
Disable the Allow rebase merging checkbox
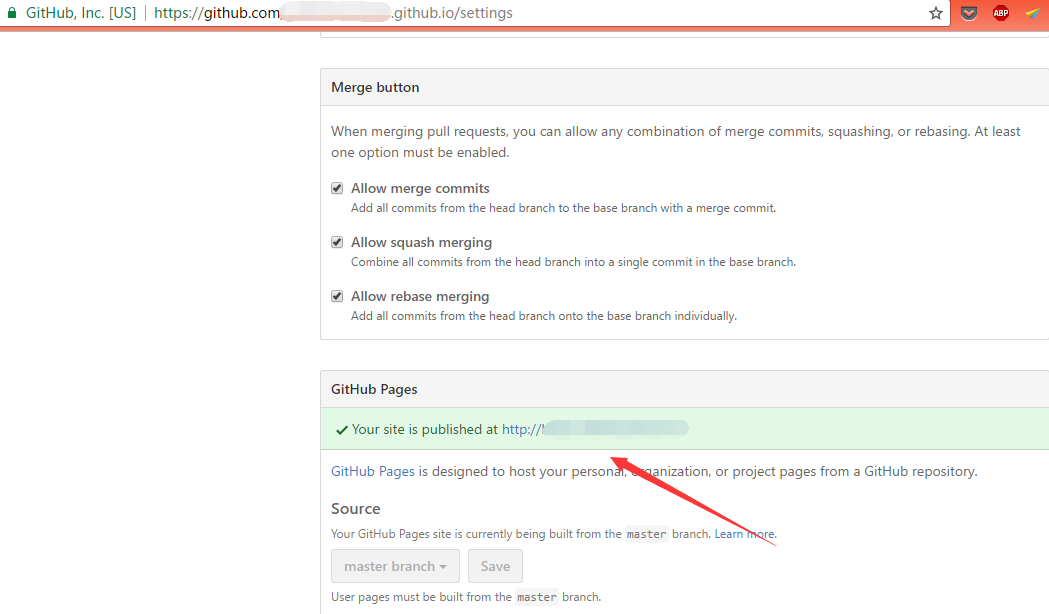tap(338, 296)
